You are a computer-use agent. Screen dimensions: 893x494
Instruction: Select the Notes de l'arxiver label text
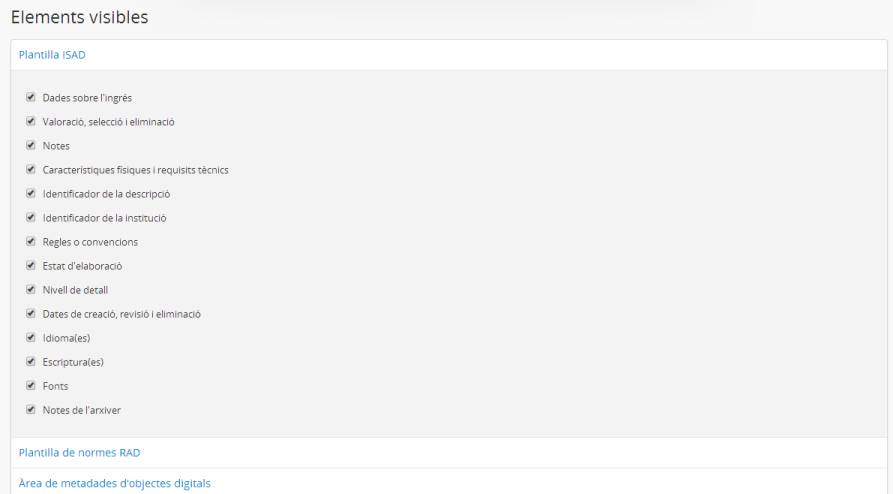(81, 410)
